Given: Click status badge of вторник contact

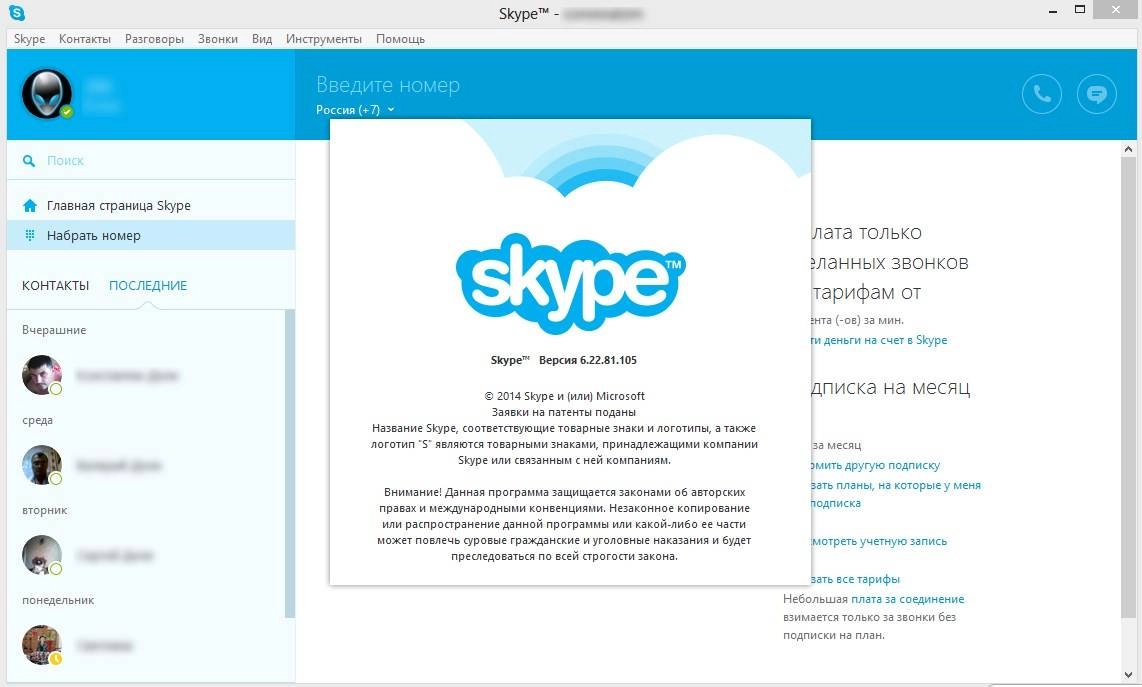Looking at the screenshot, I should 56,569.
